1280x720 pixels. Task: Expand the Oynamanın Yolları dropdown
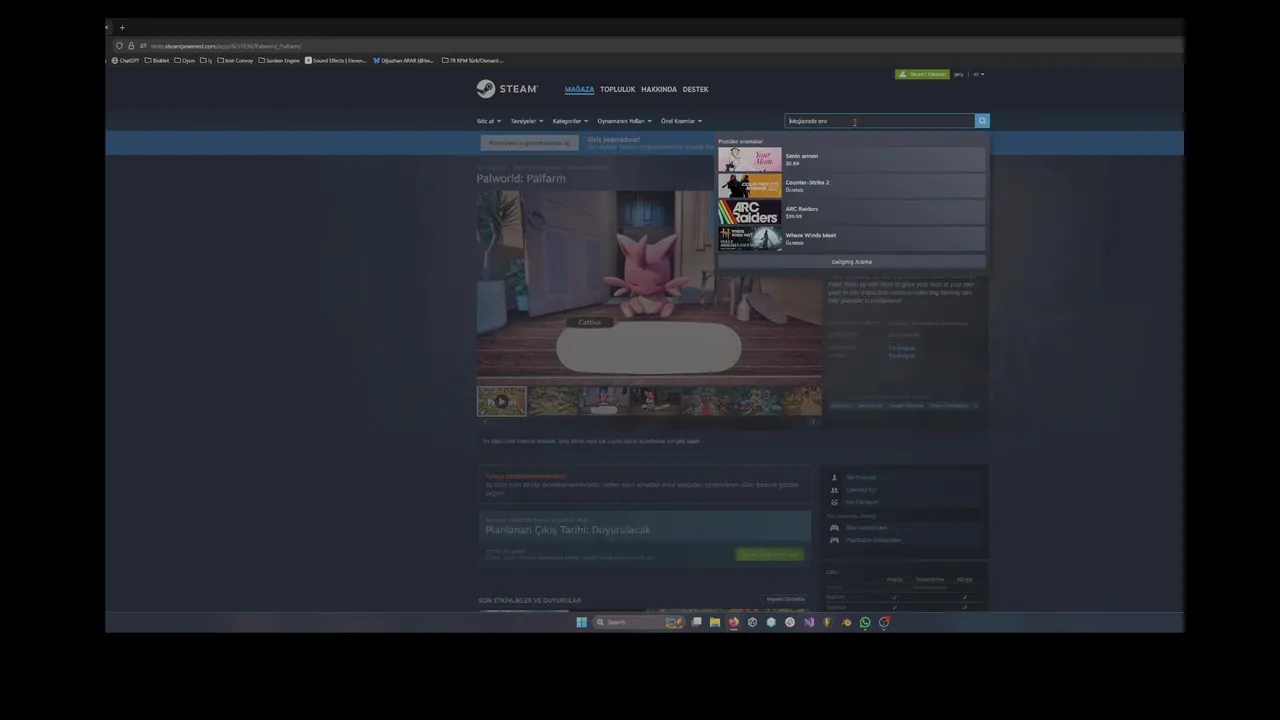click(x=624, y=121)
